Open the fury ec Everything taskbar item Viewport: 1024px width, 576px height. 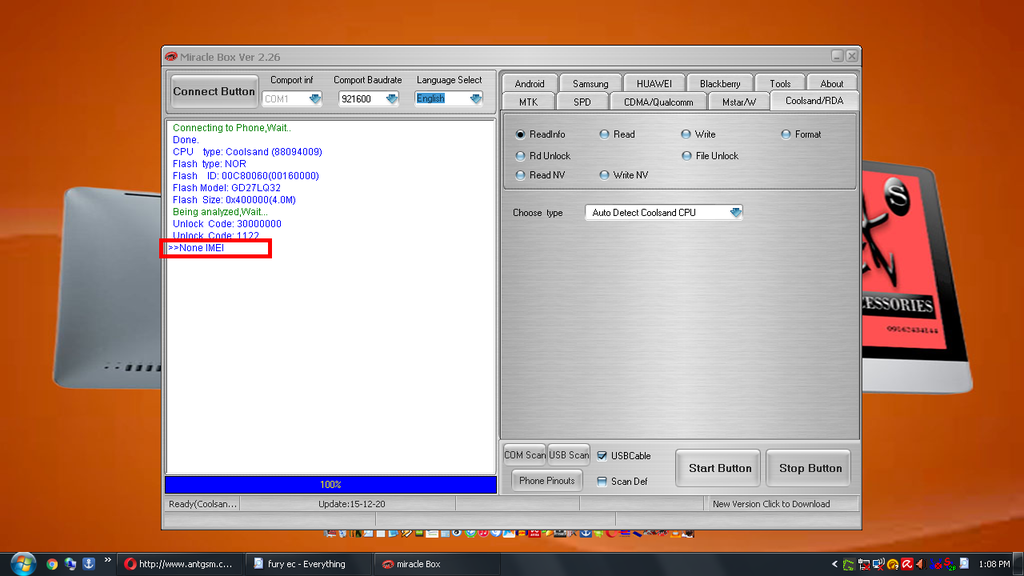pos(306,564)
